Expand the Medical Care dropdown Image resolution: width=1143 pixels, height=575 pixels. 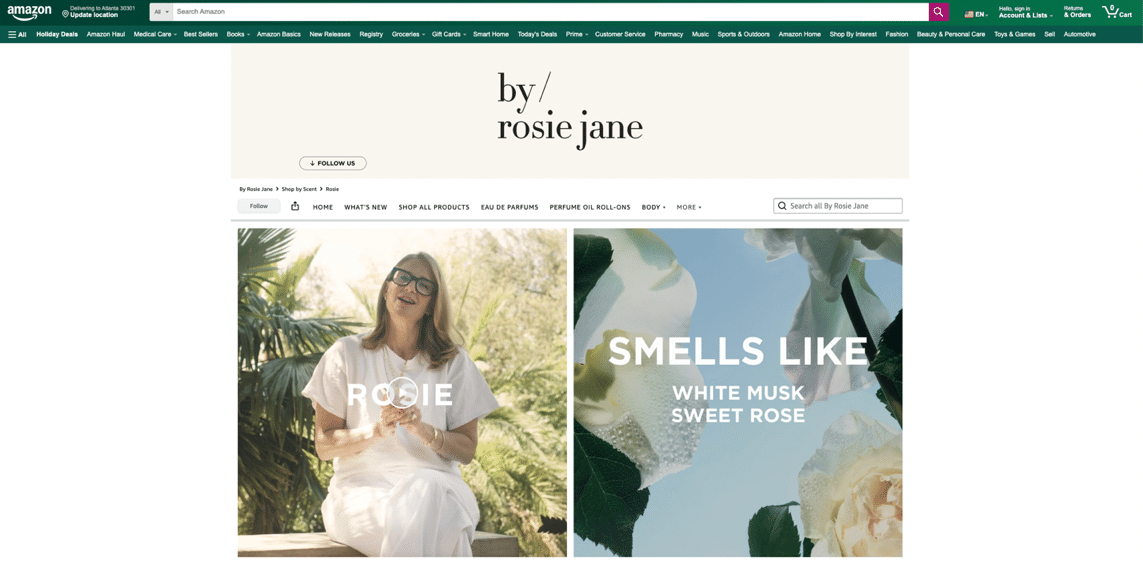[155, 34]
